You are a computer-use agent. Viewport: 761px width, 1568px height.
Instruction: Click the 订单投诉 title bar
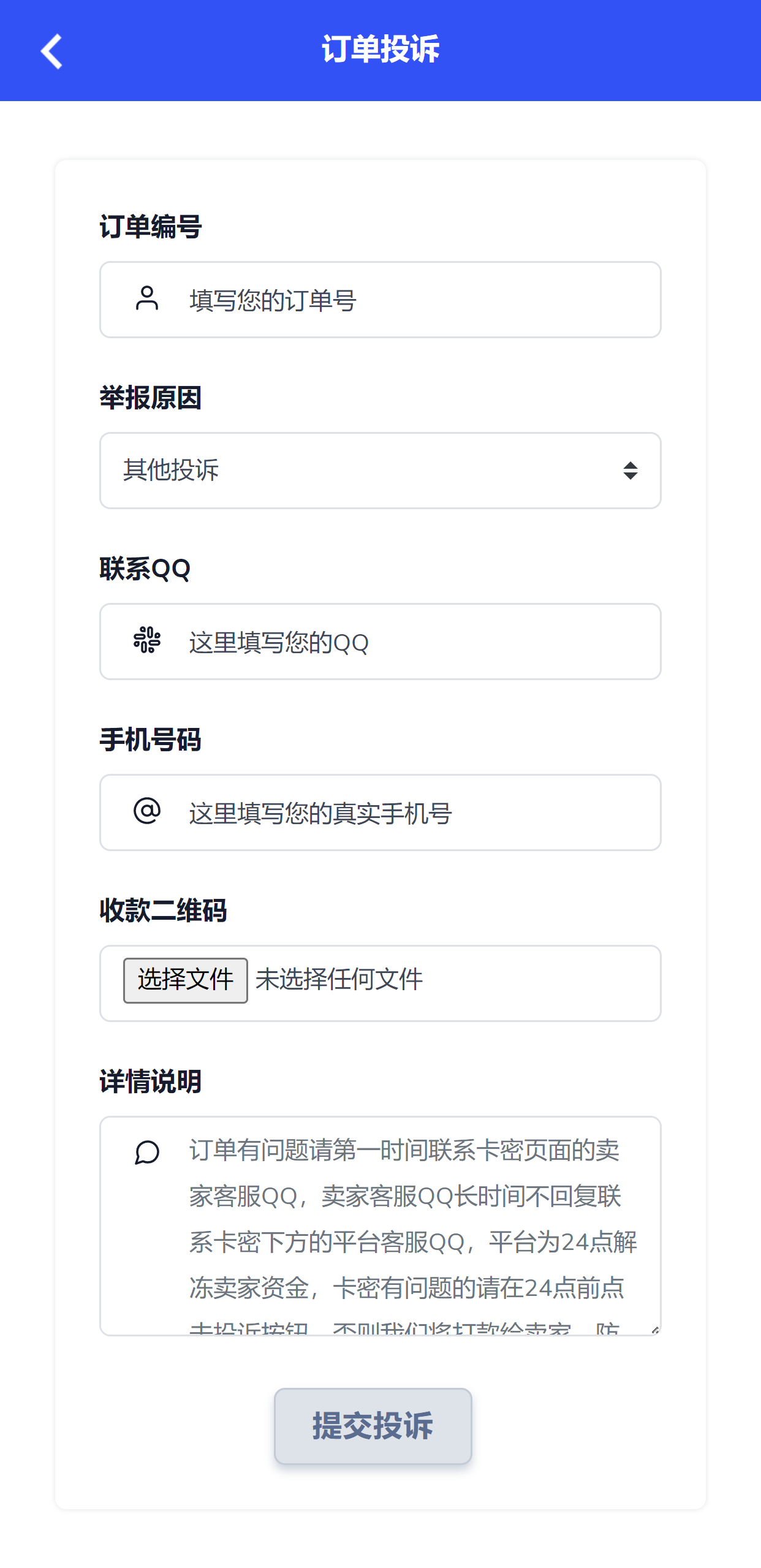tap(380, 50)
